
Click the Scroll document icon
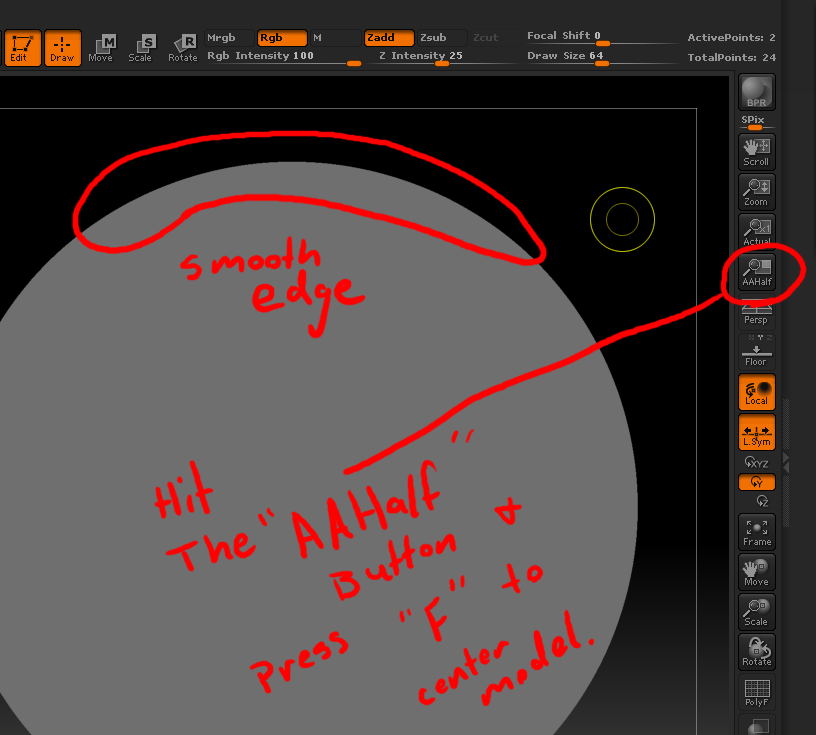[757, 152]
